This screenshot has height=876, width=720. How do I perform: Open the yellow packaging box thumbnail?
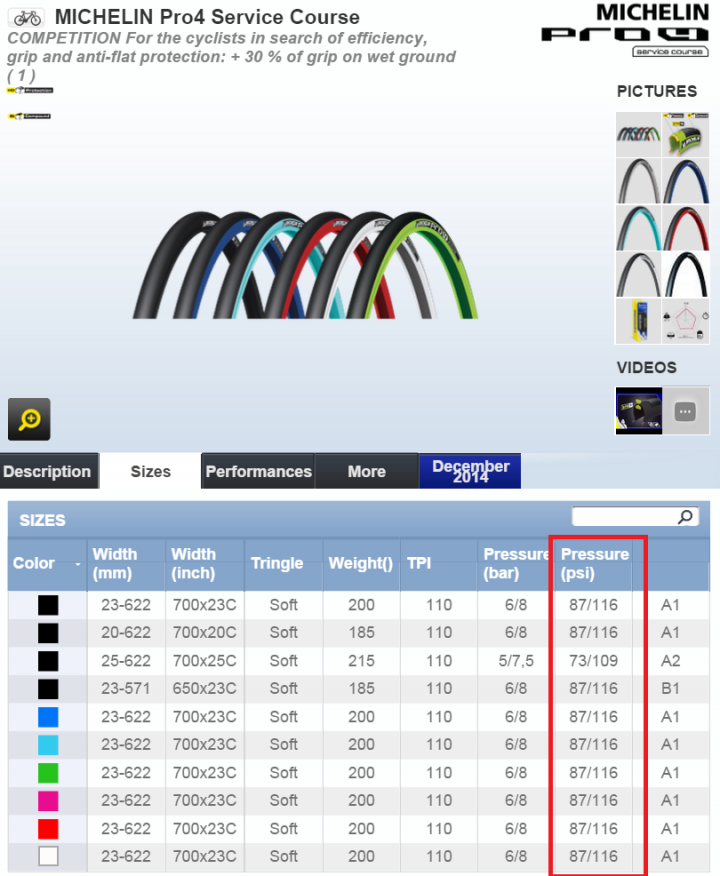point(638,321)
